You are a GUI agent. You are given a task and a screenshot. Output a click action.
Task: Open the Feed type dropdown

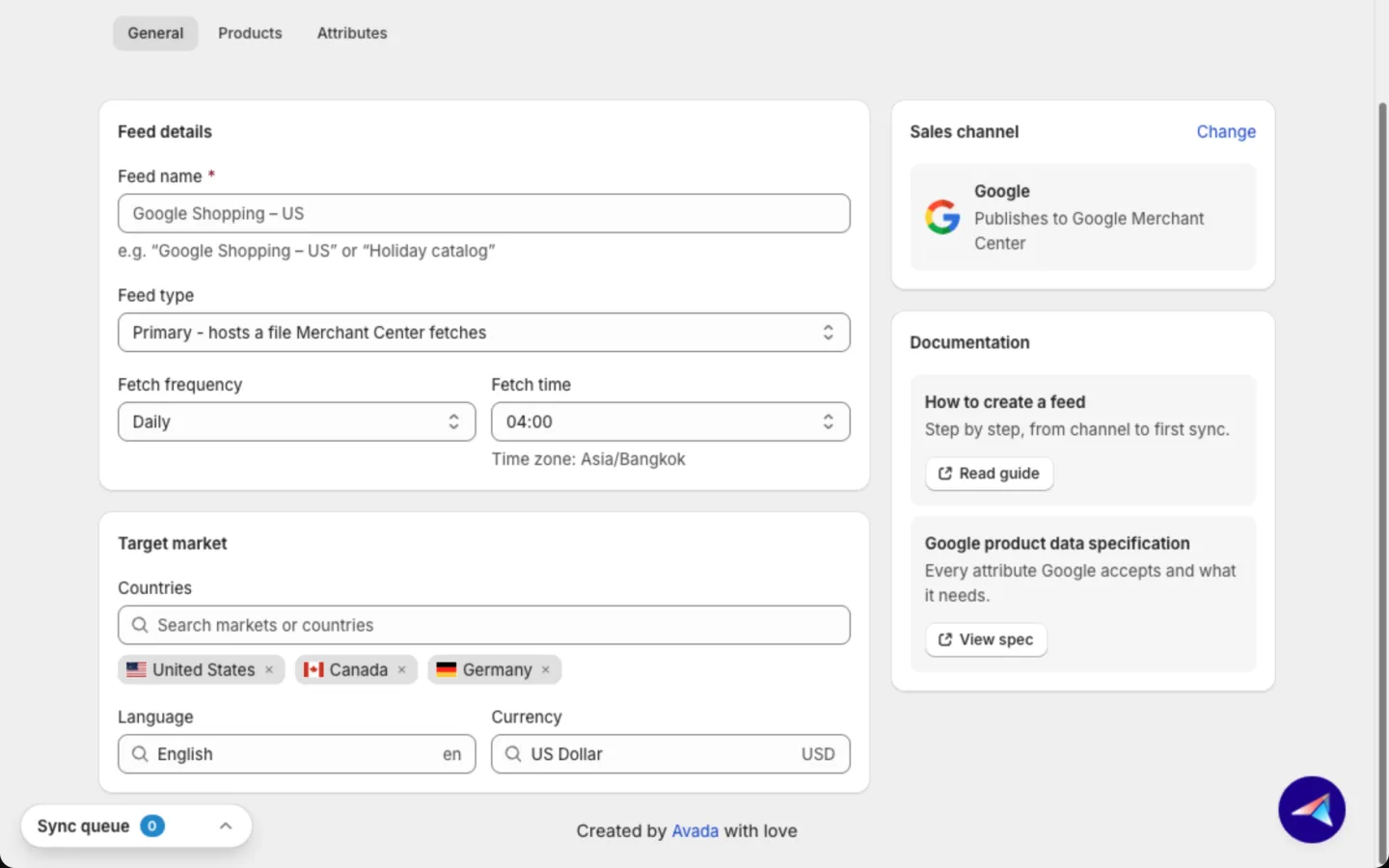coord(484,333)
